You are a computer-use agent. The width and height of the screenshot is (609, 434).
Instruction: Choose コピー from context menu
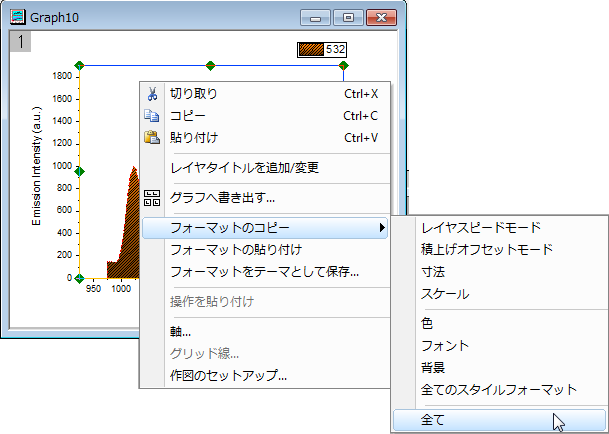pos(265,116)
